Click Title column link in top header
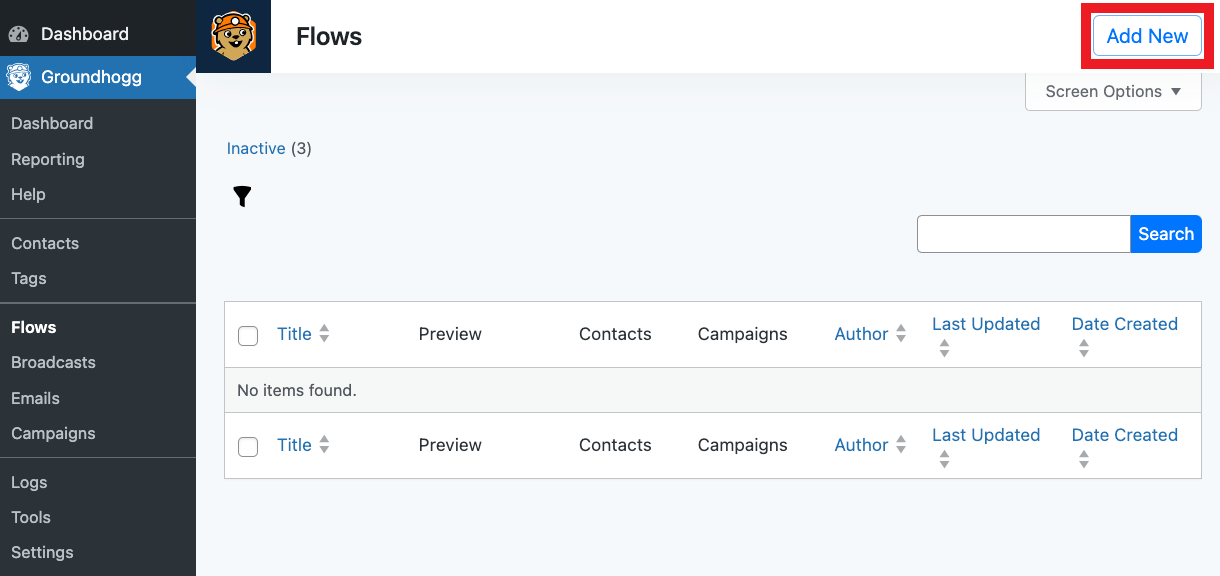Image resolution: width=1220 pixels, height=576 pixels. (x=294, y=334)
